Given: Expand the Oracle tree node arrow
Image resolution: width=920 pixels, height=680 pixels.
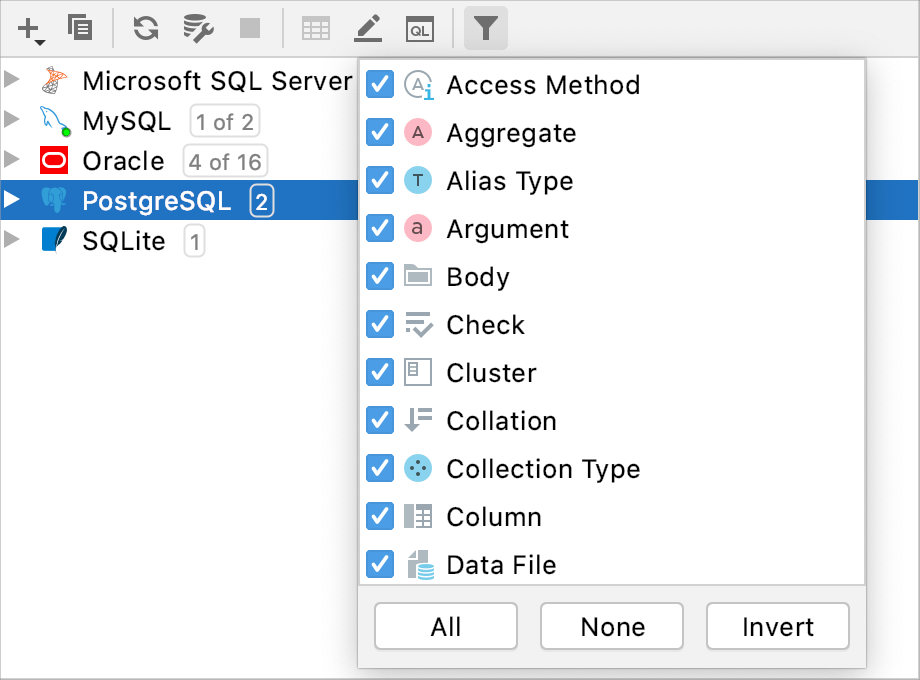Looking at the screenshot, I should (12, 161).
